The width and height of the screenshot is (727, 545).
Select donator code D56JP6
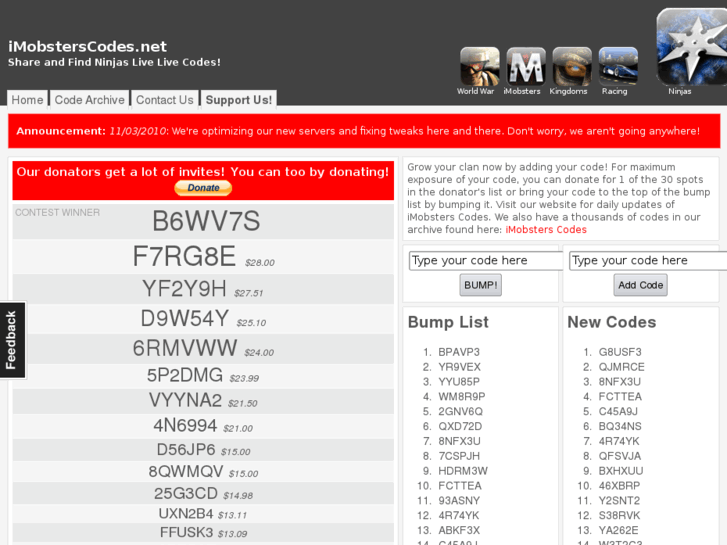coord(186,449)
